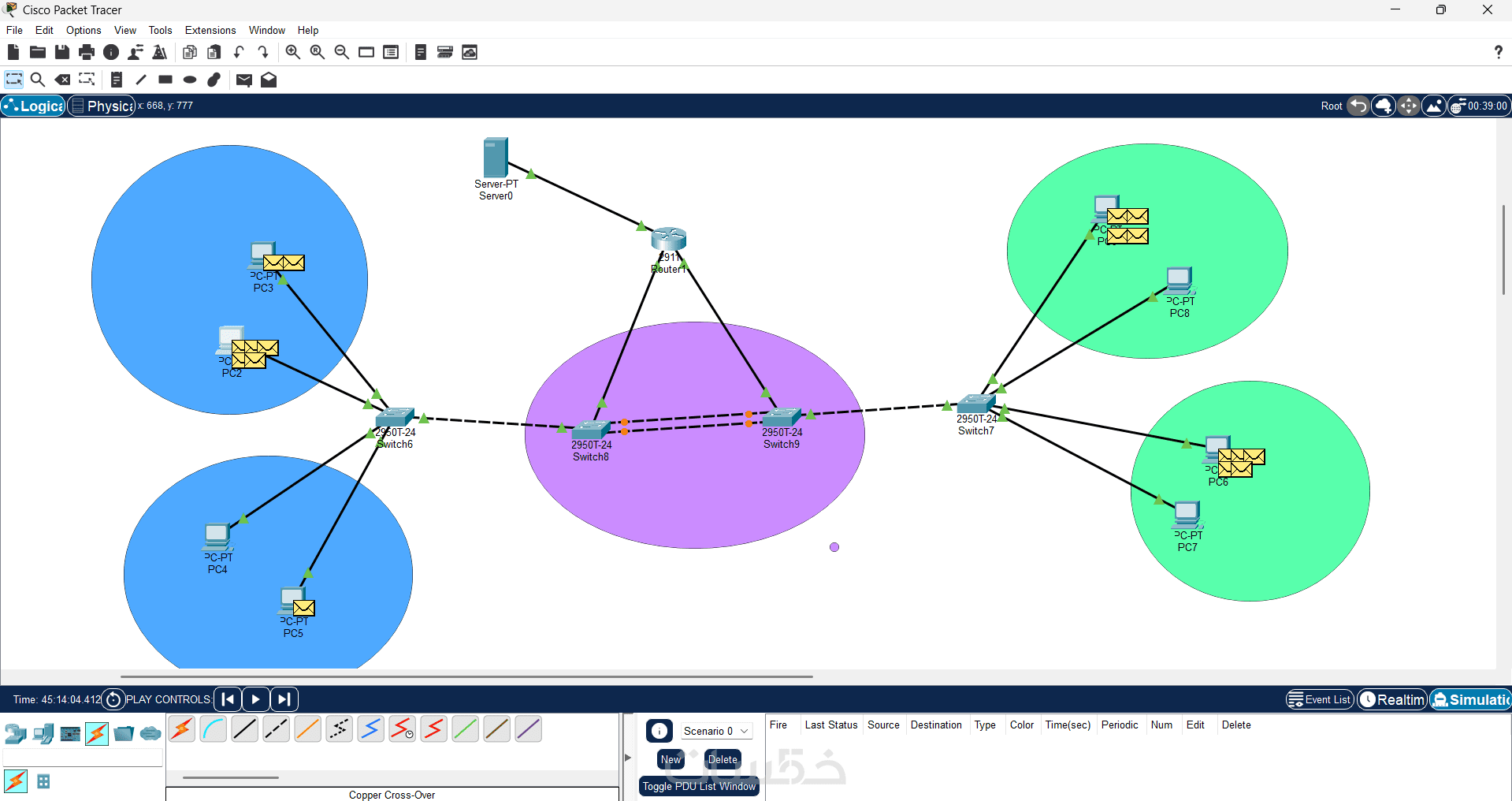Image resolution: width=1512 pixels, height=801 pixels.
Task: Click the Save file toolbar icon
Action: point(62,52)
